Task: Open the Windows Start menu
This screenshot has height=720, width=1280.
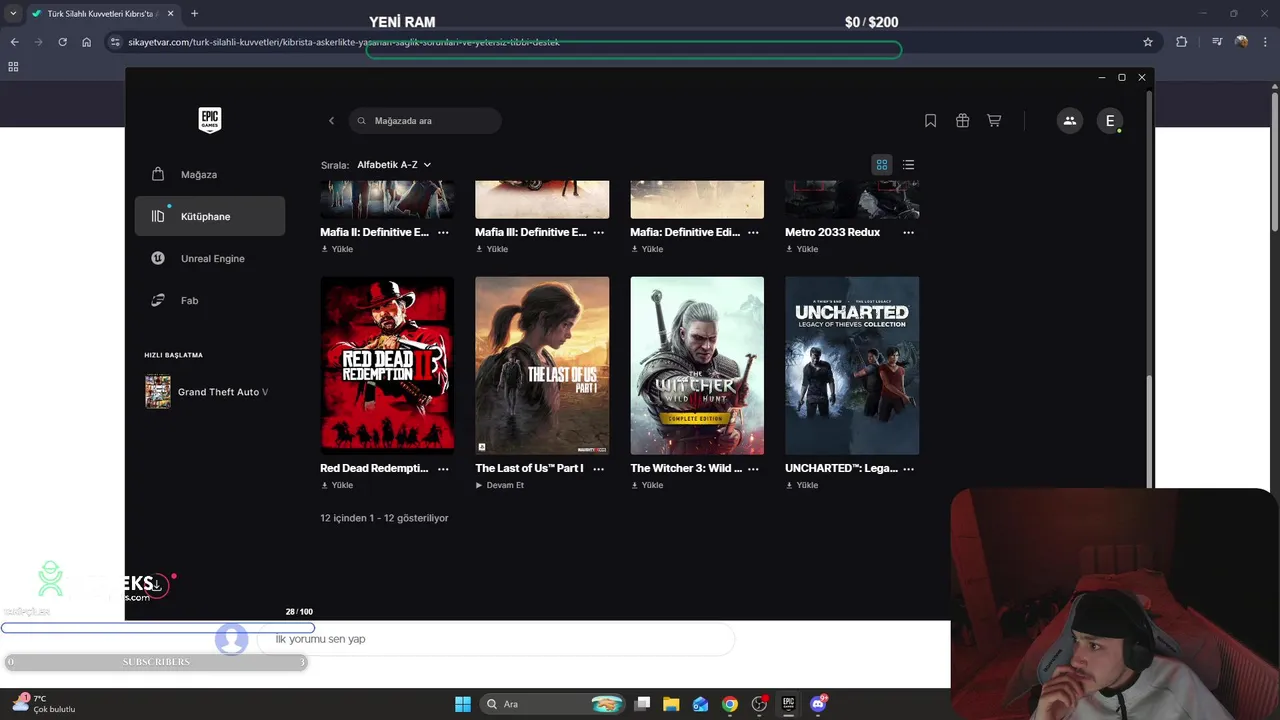Action: tap(463, 704)
